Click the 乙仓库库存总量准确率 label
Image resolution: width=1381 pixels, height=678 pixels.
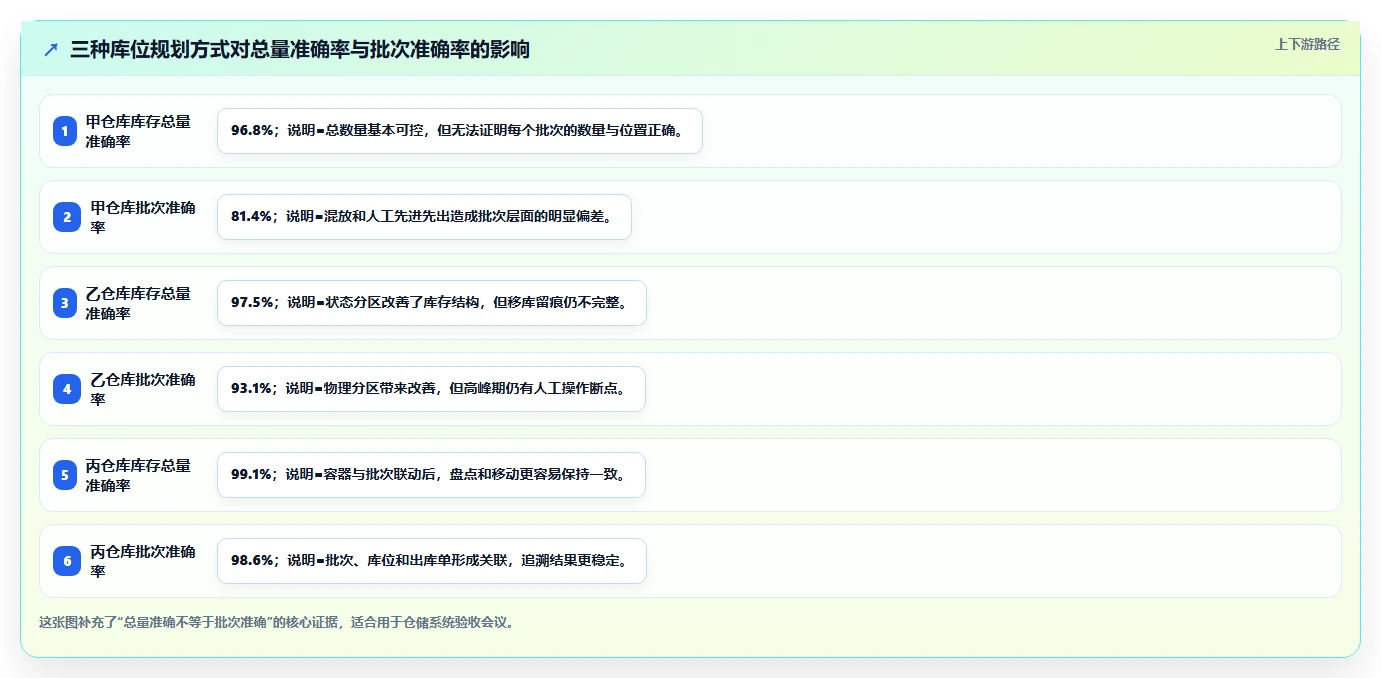[x=138, y=303]
